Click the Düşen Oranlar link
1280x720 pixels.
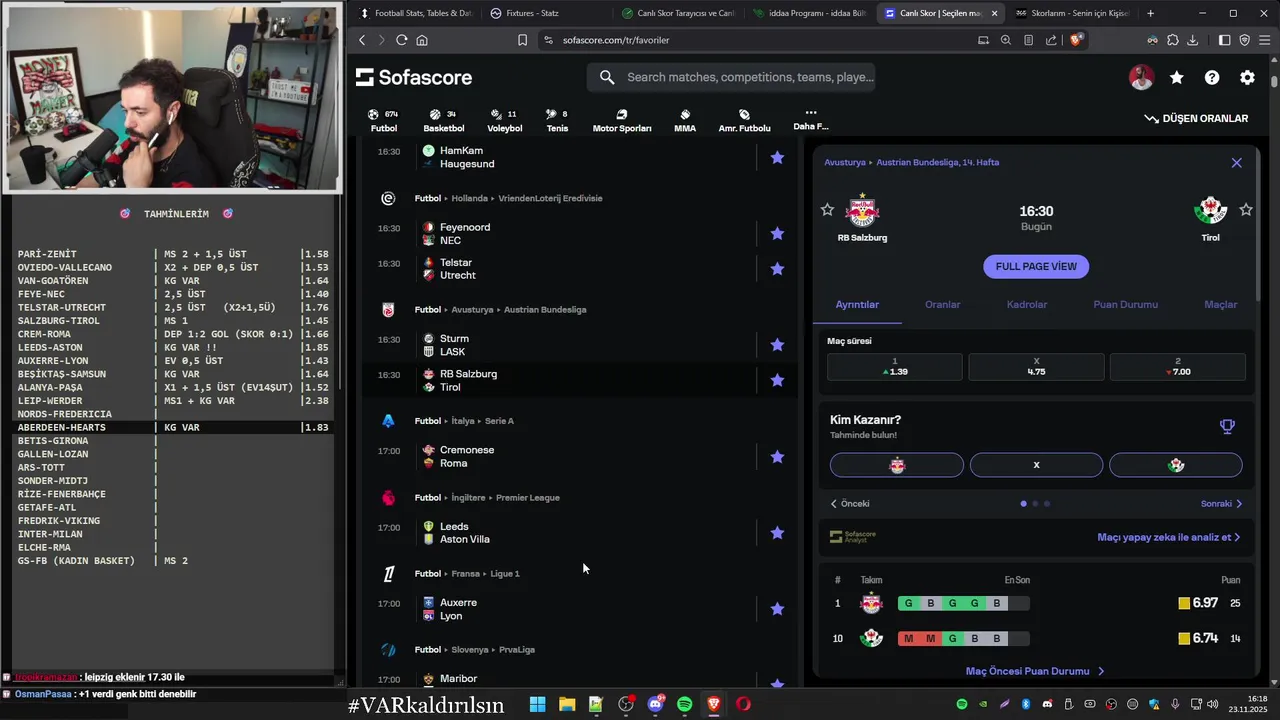point(1196,118)
